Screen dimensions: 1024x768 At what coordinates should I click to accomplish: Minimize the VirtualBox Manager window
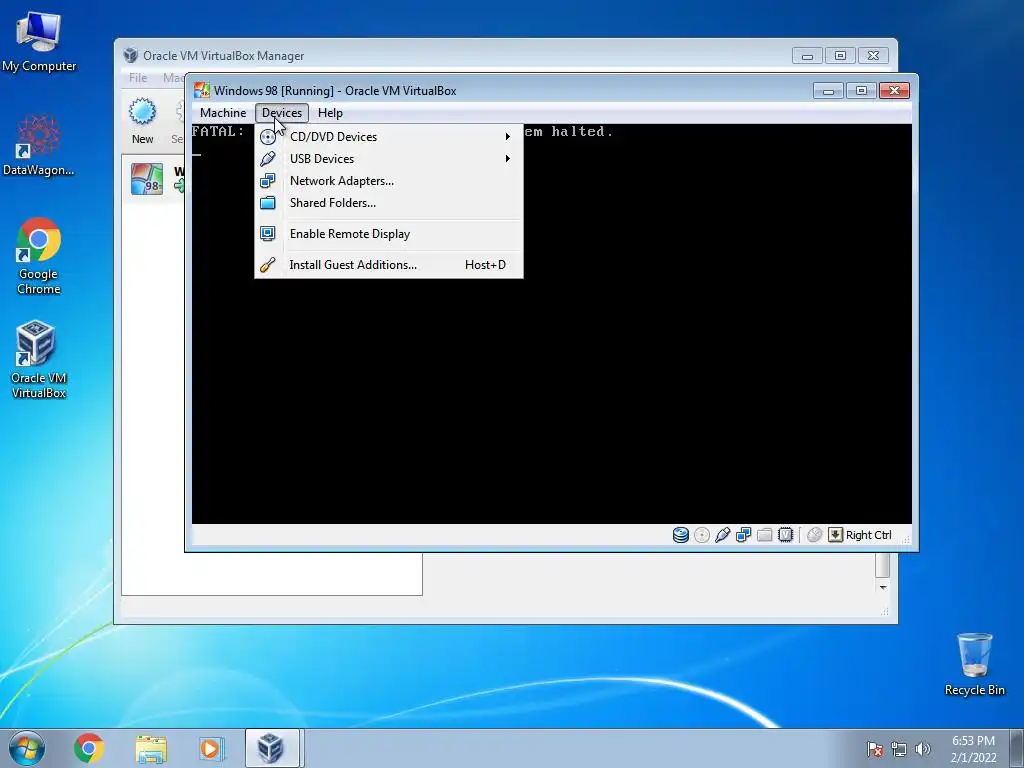coord(807,56)
